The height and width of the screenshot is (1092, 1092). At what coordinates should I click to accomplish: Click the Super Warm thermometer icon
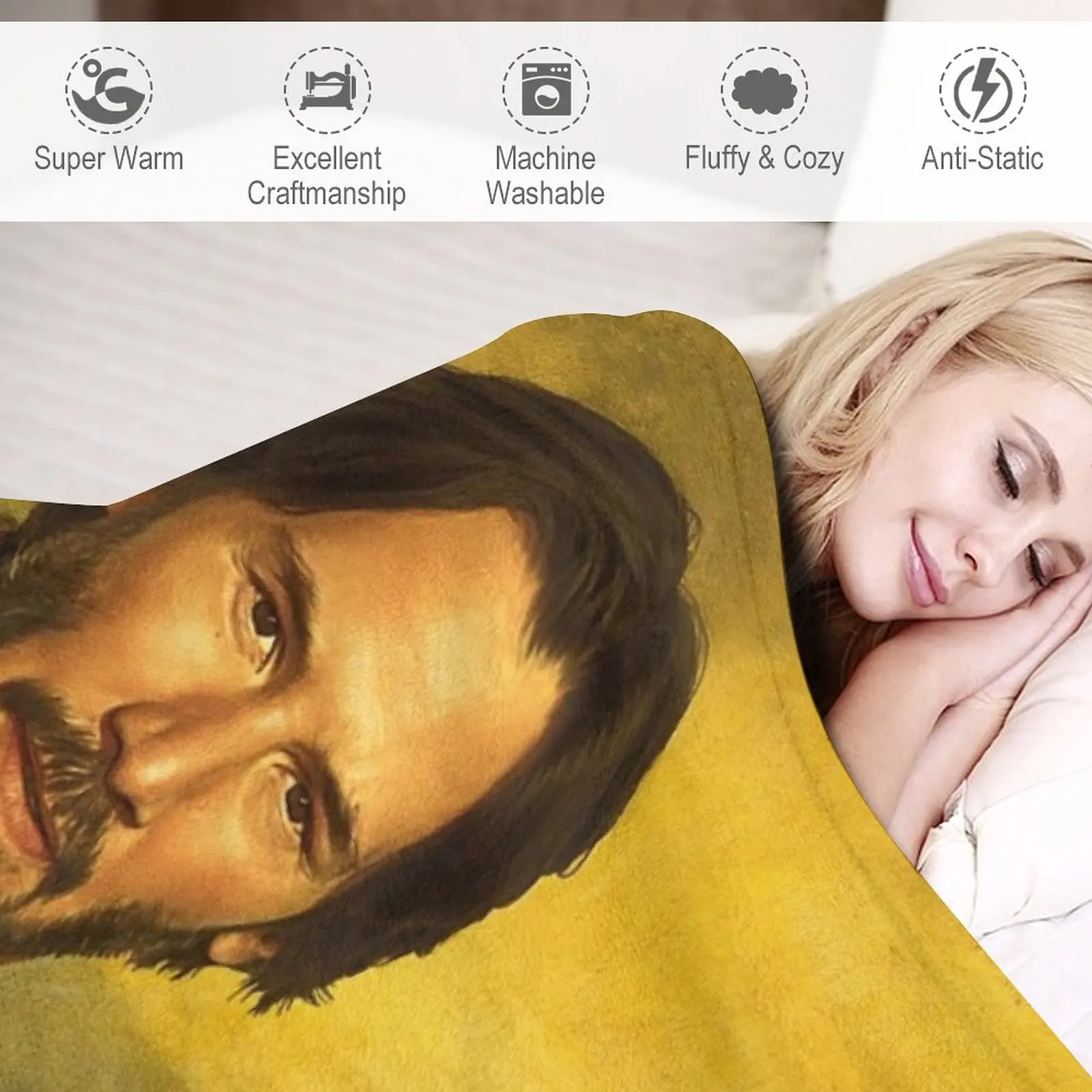point(109,90)
